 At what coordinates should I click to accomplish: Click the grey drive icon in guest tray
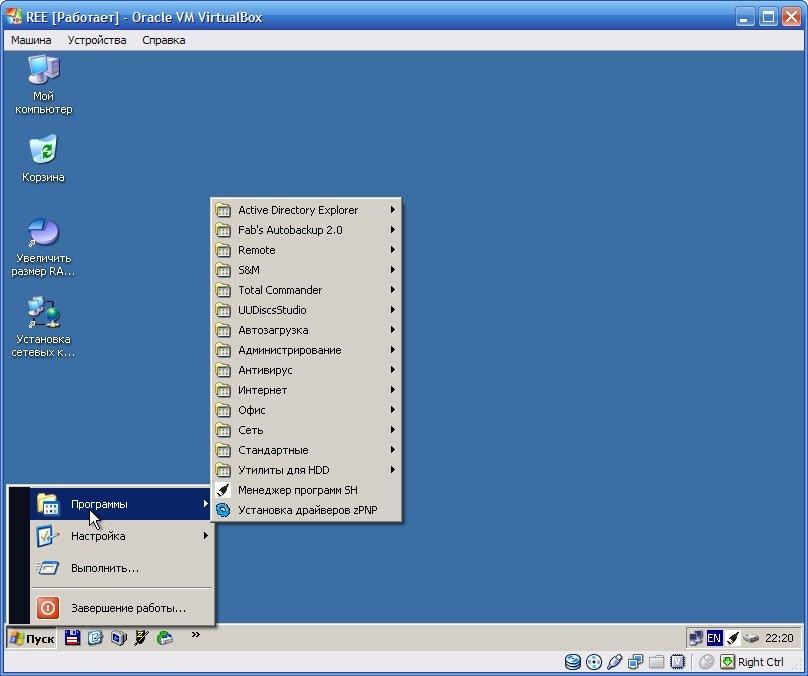click(x=751, y=638)
